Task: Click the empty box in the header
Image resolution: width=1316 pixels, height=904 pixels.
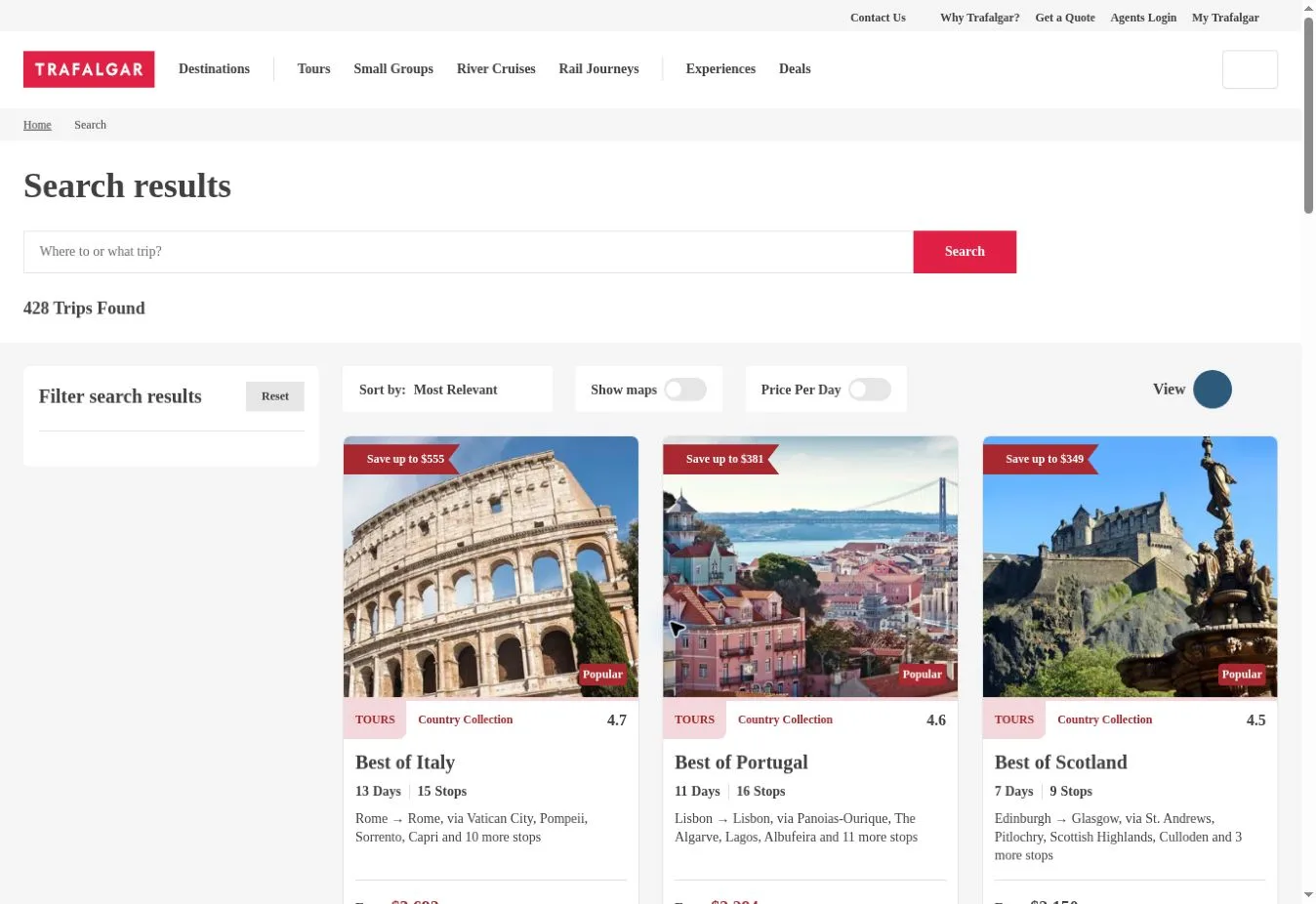Action: pos(1250,69)
